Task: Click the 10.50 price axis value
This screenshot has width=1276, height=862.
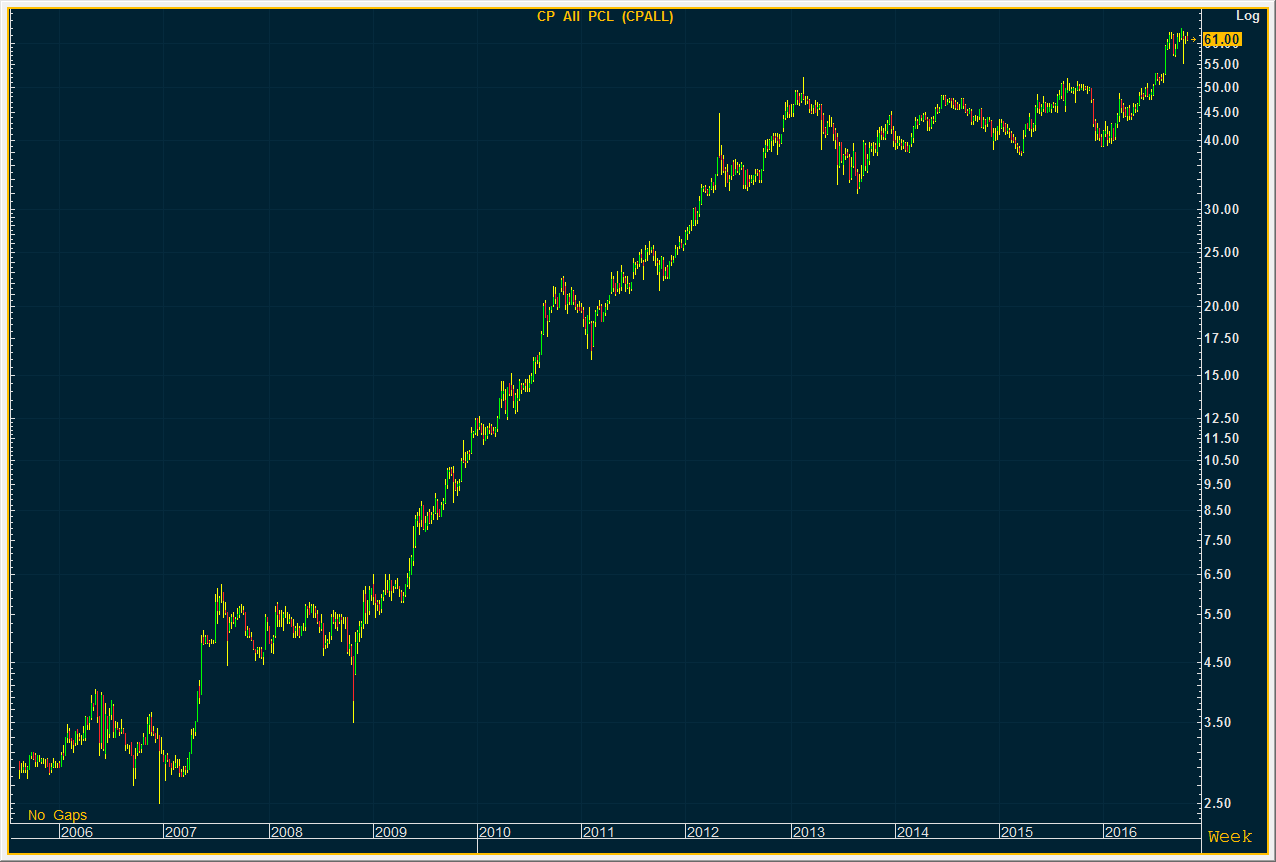Action: coord(1222,460)
